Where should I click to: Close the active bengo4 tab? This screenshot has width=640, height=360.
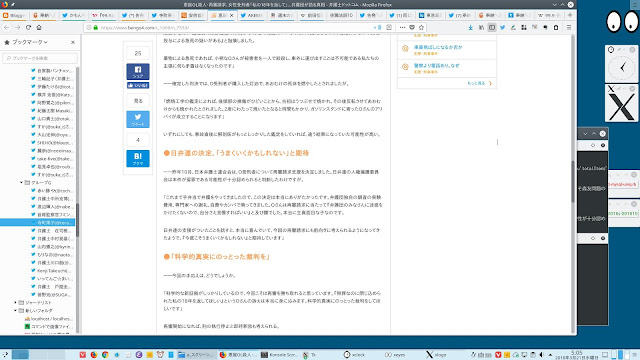pyautogui.click(x=231, y=16)
